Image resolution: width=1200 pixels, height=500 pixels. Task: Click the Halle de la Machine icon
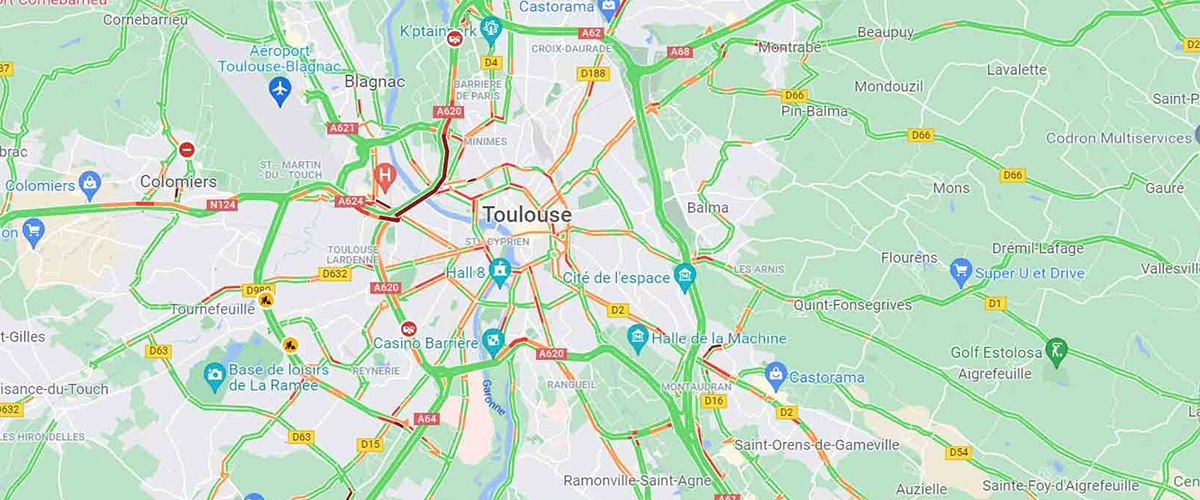click(637, 338)
